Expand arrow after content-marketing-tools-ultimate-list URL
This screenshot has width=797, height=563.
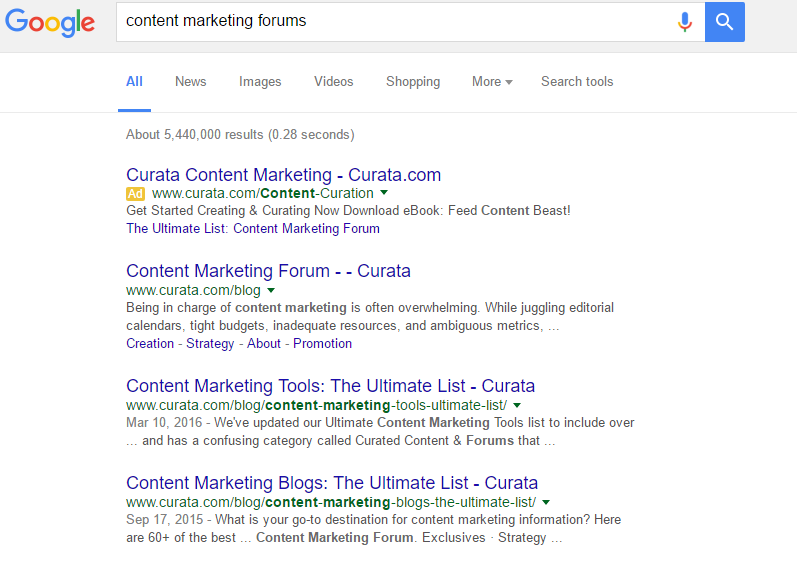click(x=517, y=405)
